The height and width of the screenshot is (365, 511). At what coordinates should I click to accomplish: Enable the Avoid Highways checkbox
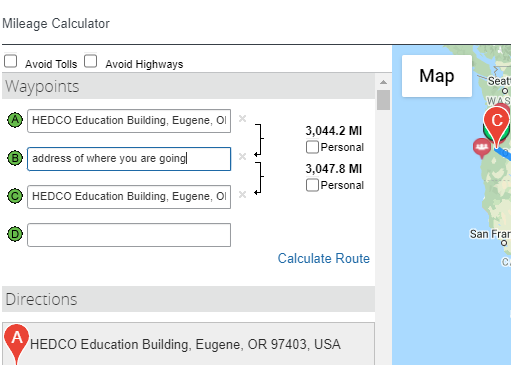tap(91, 61)
